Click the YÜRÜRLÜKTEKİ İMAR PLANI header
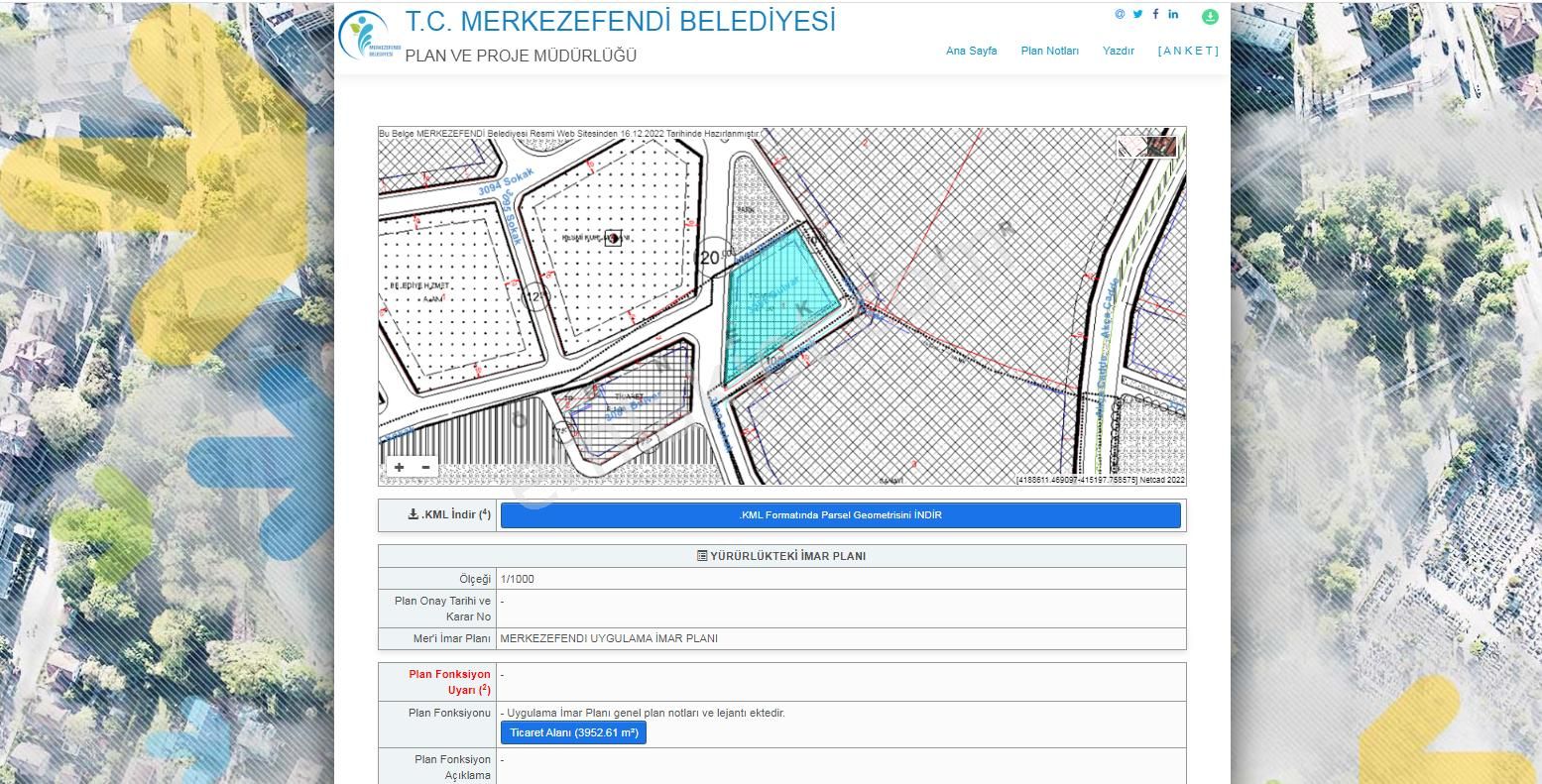Screen dimensions: 1542x784 (x=781, y=556)
